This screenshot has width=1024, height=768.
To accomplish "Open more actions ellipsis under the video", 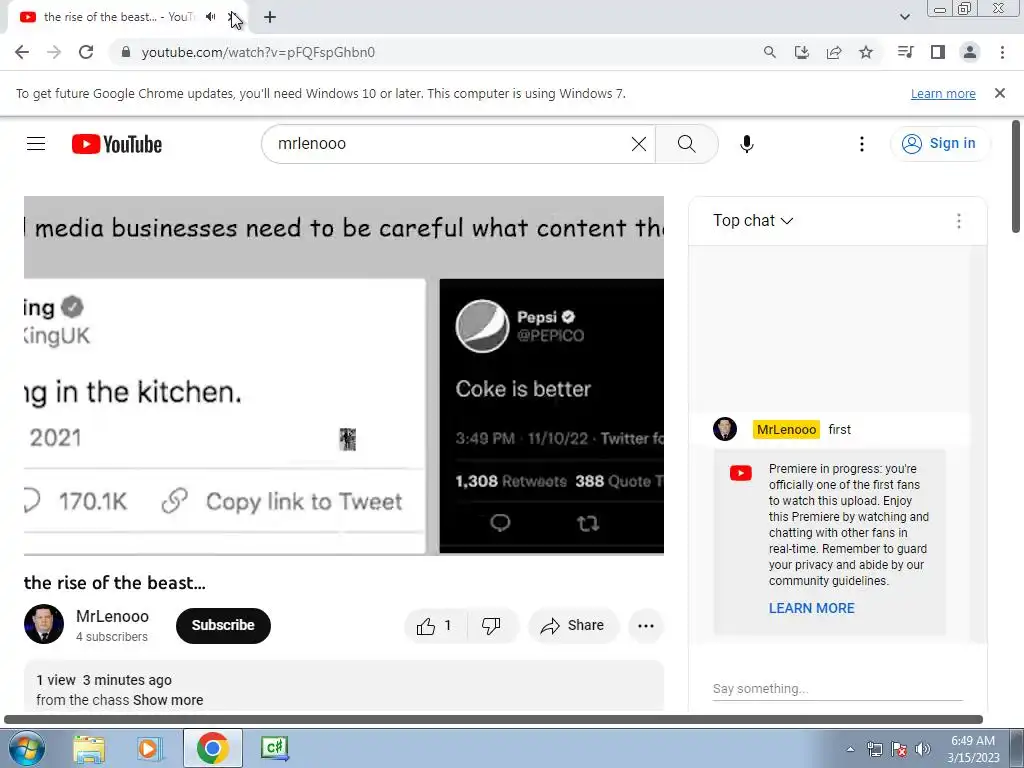I will coord(646,626).
